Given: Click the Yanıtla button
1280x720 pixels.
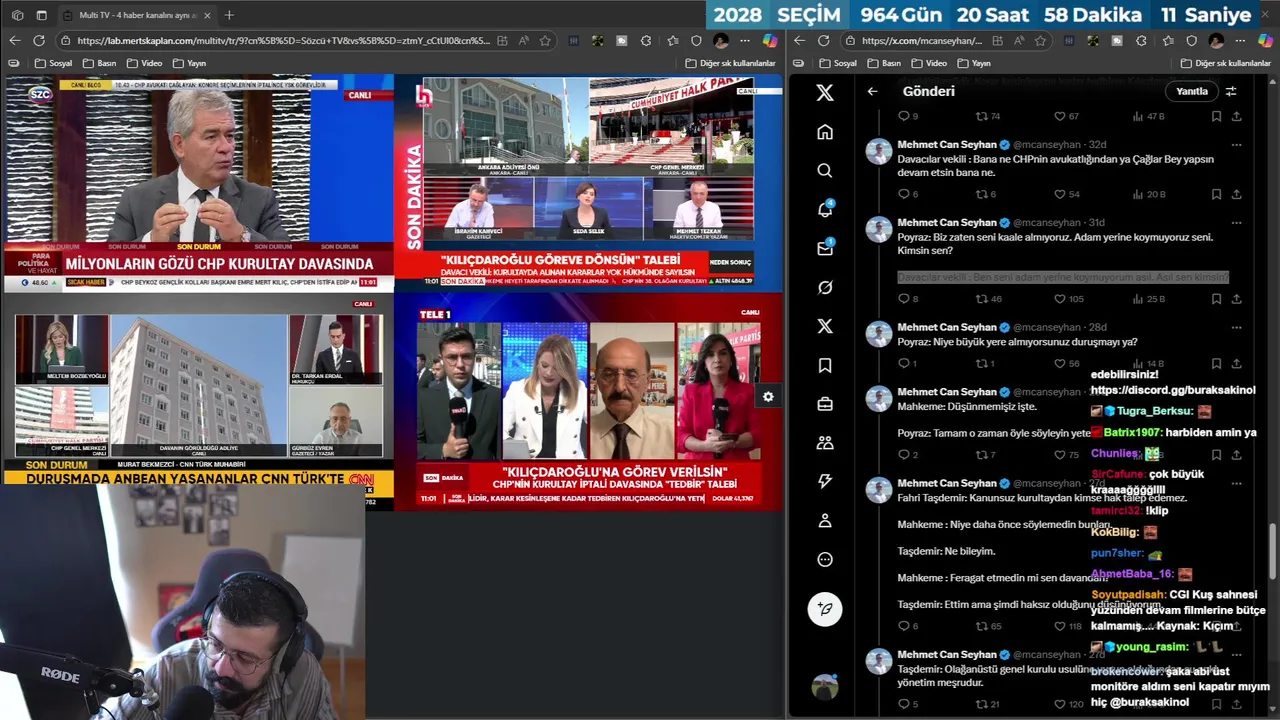Looking at the screenshot, I should click(1191, 91).
